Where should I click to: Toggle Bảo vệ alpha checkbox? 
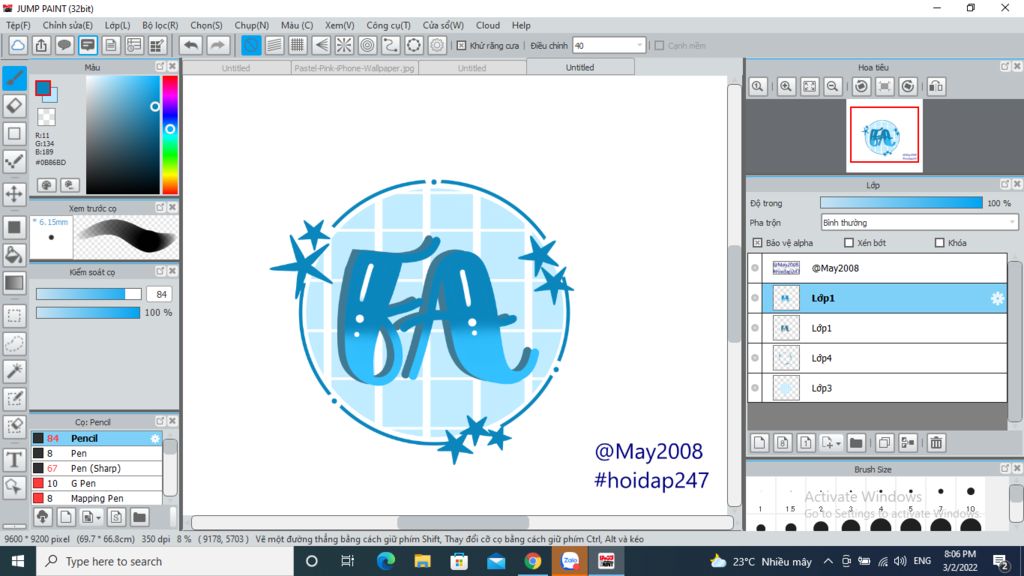[757, 243]
